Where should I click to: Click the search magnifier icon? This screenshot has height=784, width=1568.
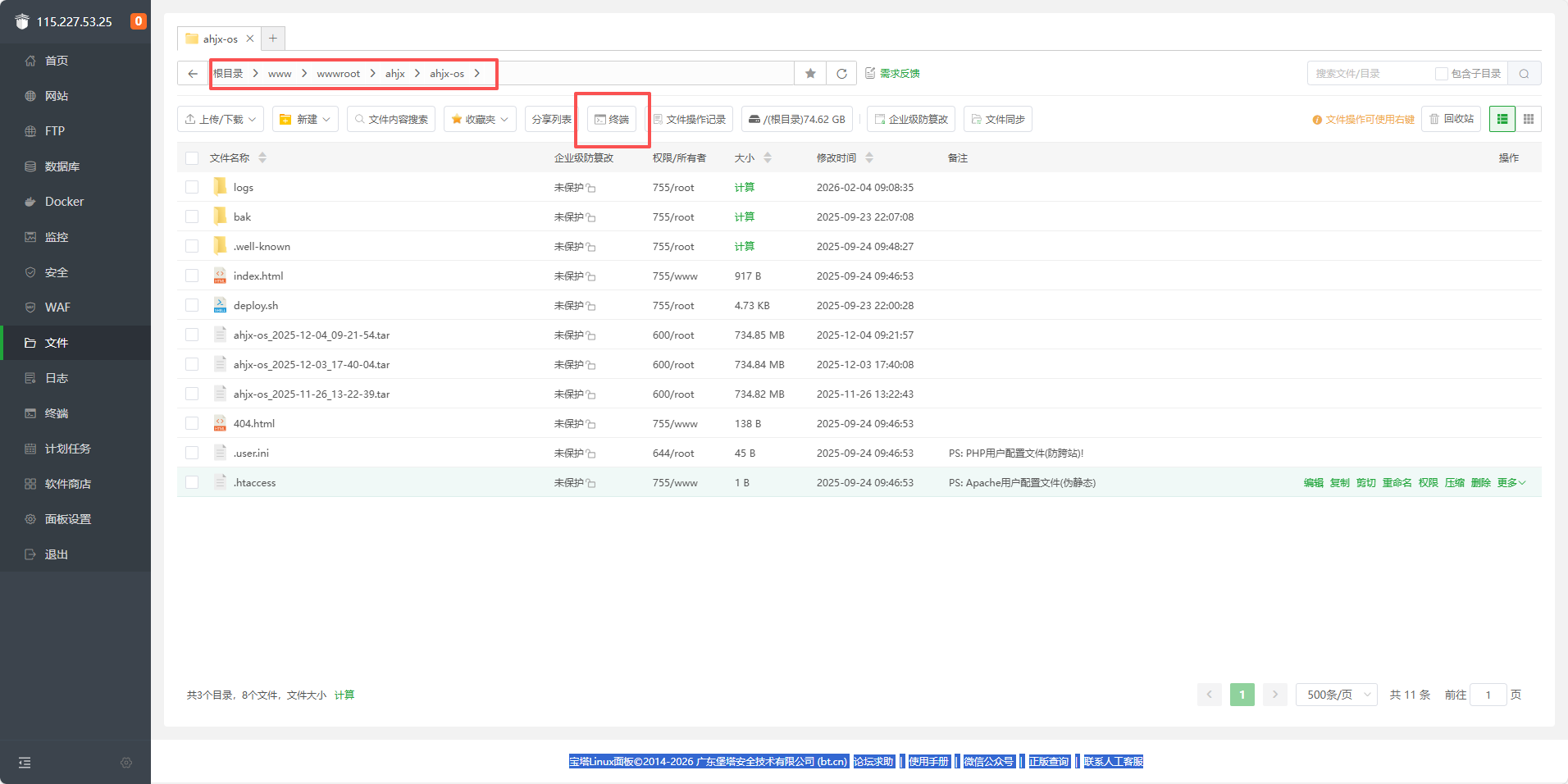(1524, 74)
